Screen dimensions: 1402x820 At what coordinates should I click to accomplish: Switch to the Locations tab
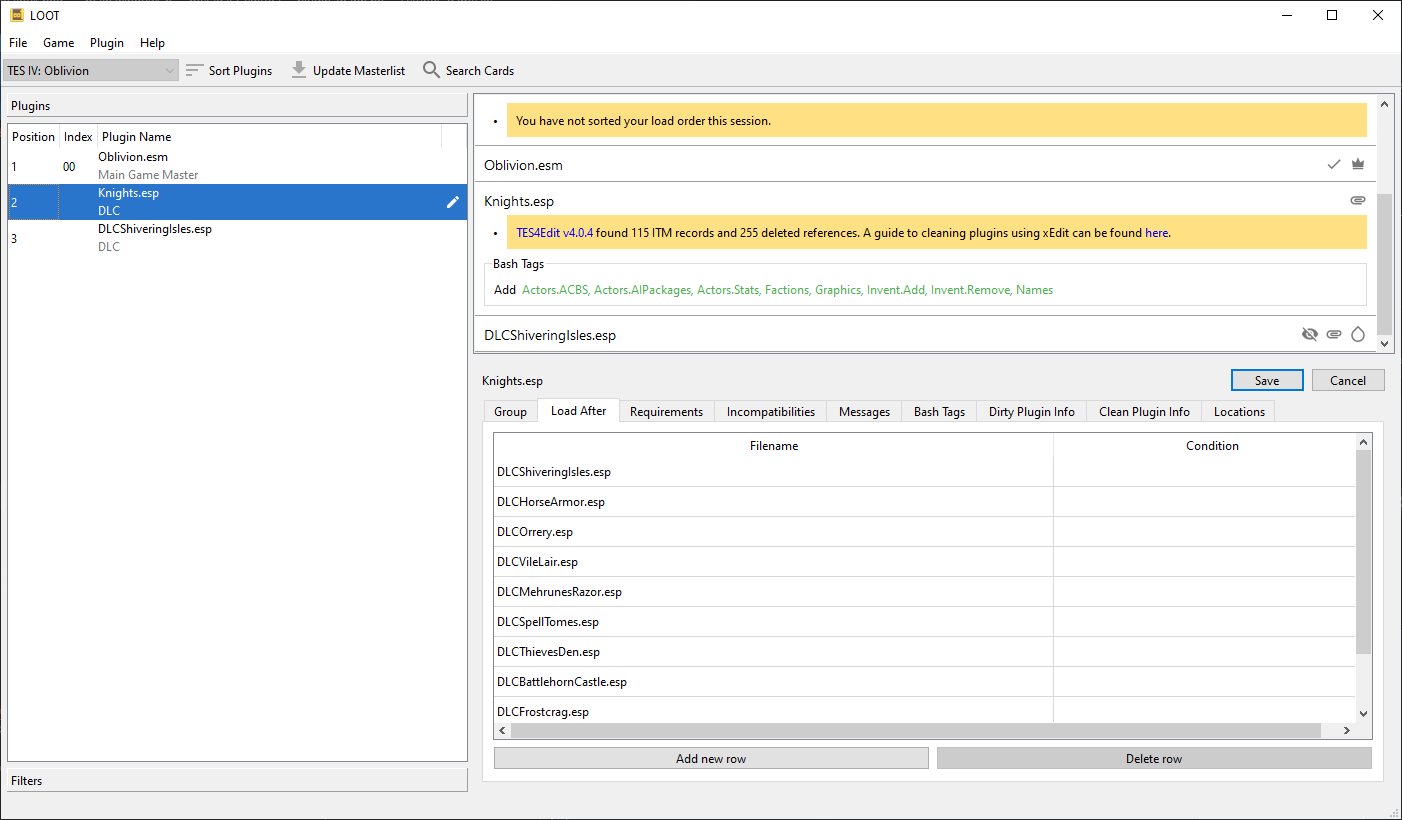pos(1239,412)
